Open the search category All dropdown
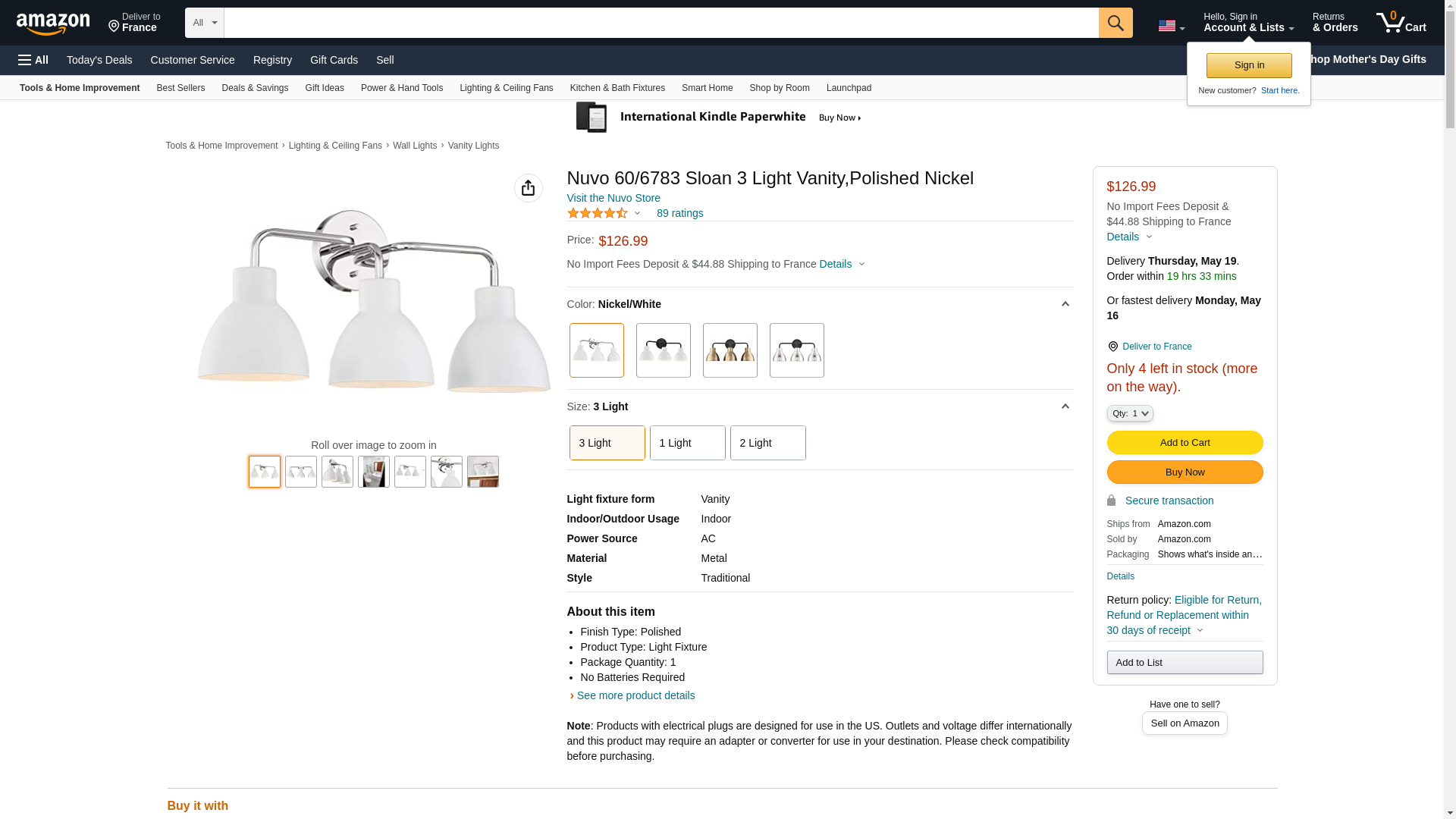 [204, 23]
